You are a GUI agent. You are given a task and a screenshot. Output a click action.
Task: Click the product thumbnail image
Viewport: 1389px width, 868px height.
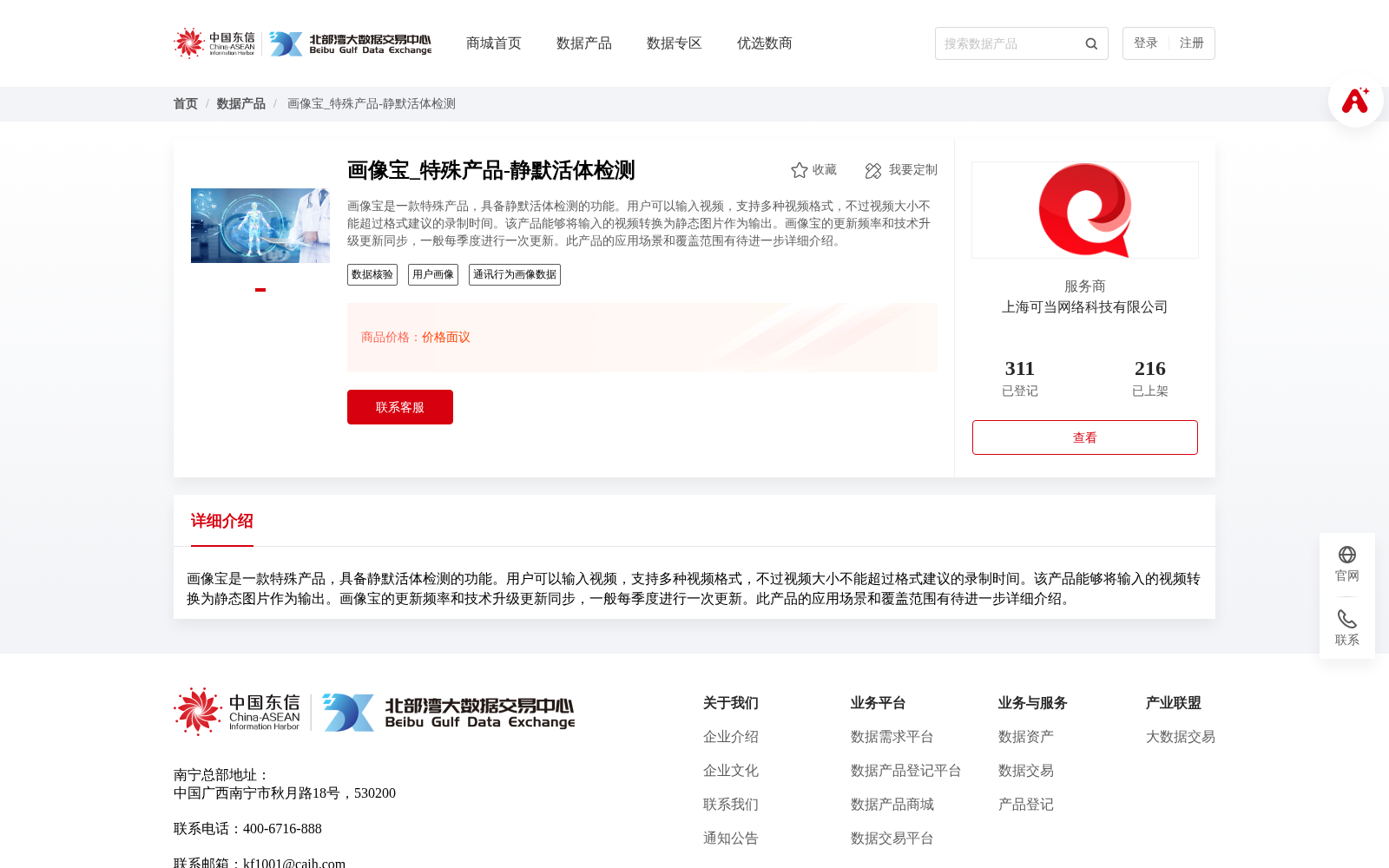coord(260,226)
